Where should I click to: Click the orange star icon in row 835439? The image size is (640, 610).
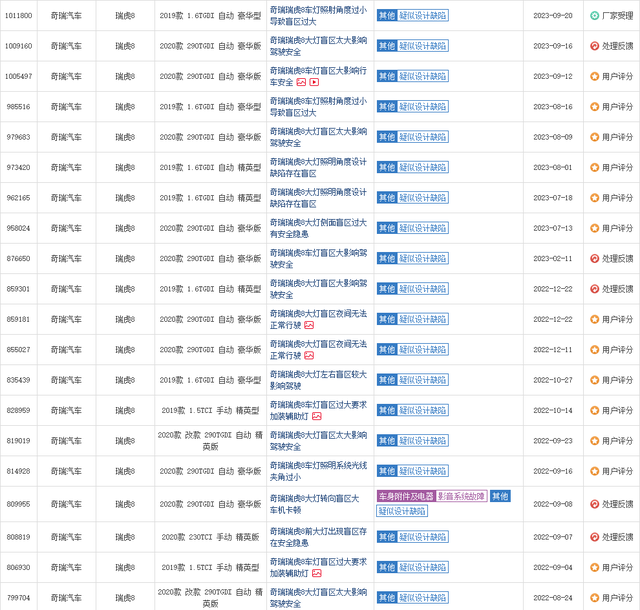pos(595,380)
